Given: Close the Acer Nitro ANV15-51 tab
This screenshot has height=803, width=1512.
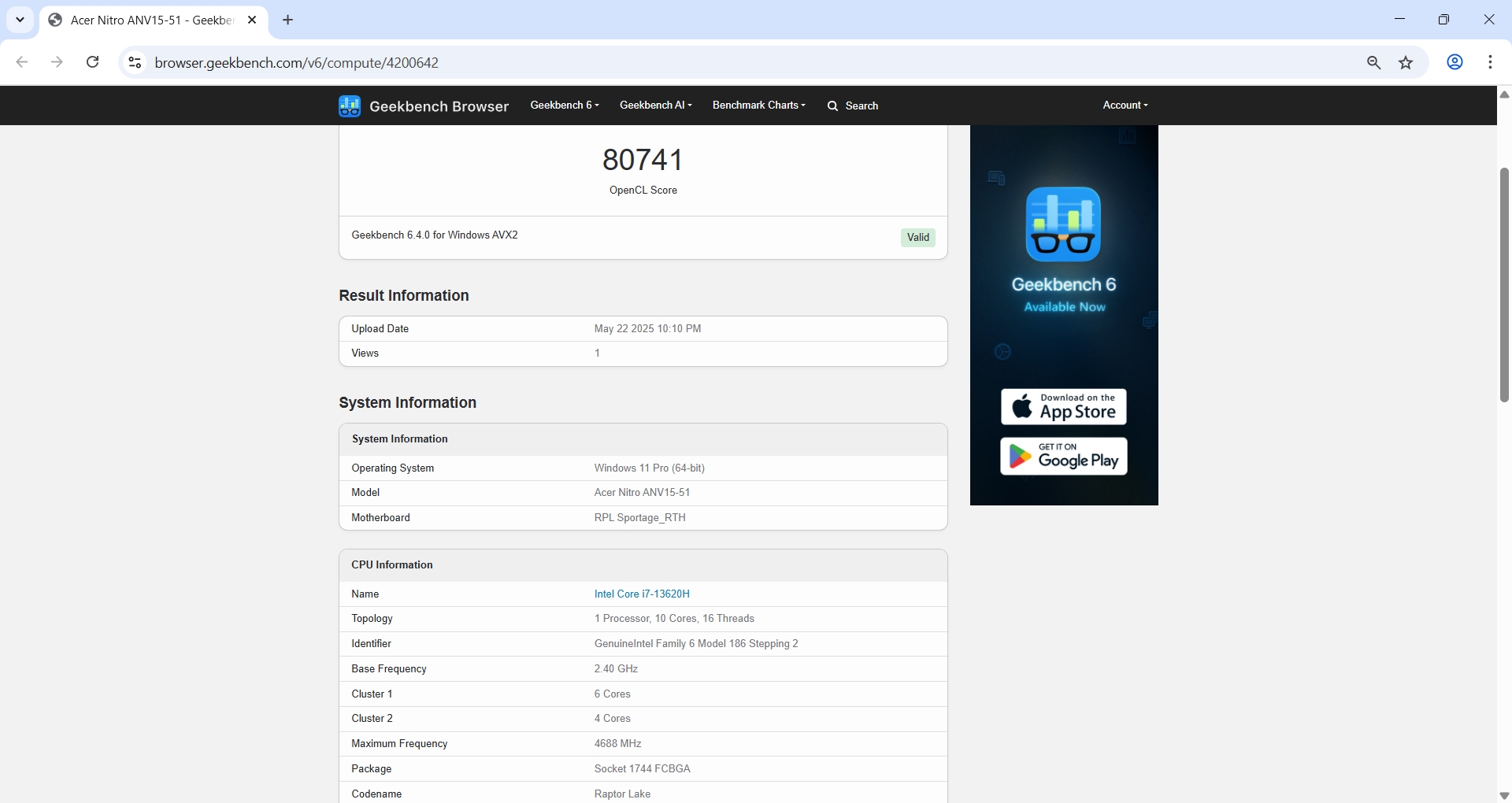Looking at the screenshot, I should [252, 20].
